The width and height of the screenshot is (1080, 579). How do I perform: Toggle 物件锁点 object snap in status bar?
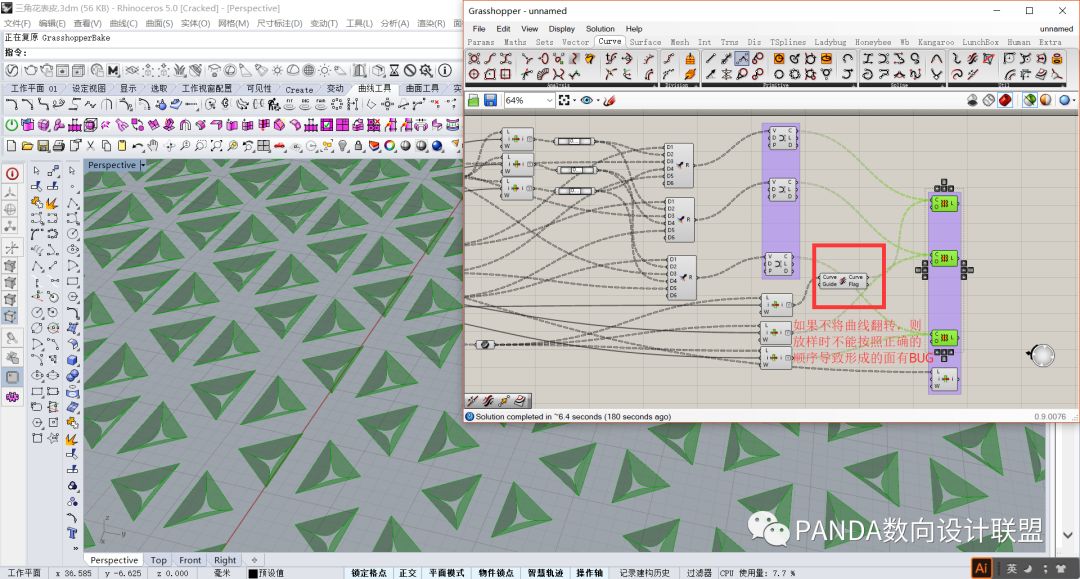(x=496, y=573)
